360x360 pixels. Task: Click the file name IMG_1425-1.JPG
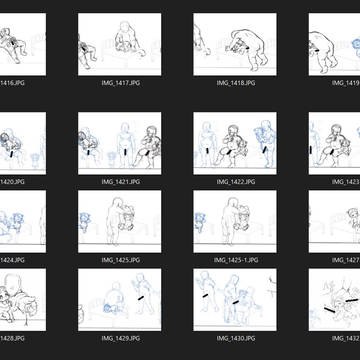tap(236, 260)
